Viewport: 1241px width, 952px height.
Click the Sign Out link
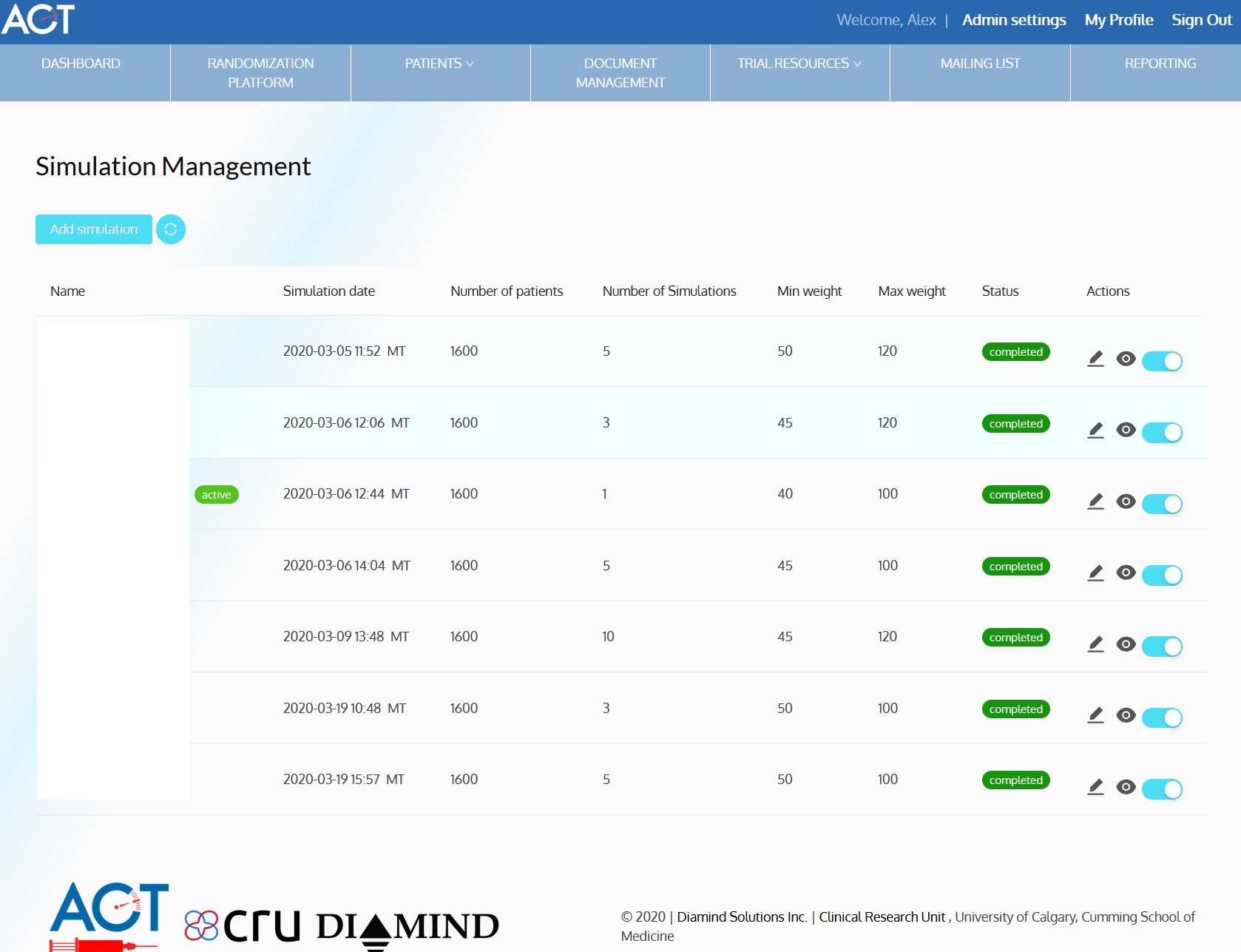pyautogui.click(x=1201, y=20)
